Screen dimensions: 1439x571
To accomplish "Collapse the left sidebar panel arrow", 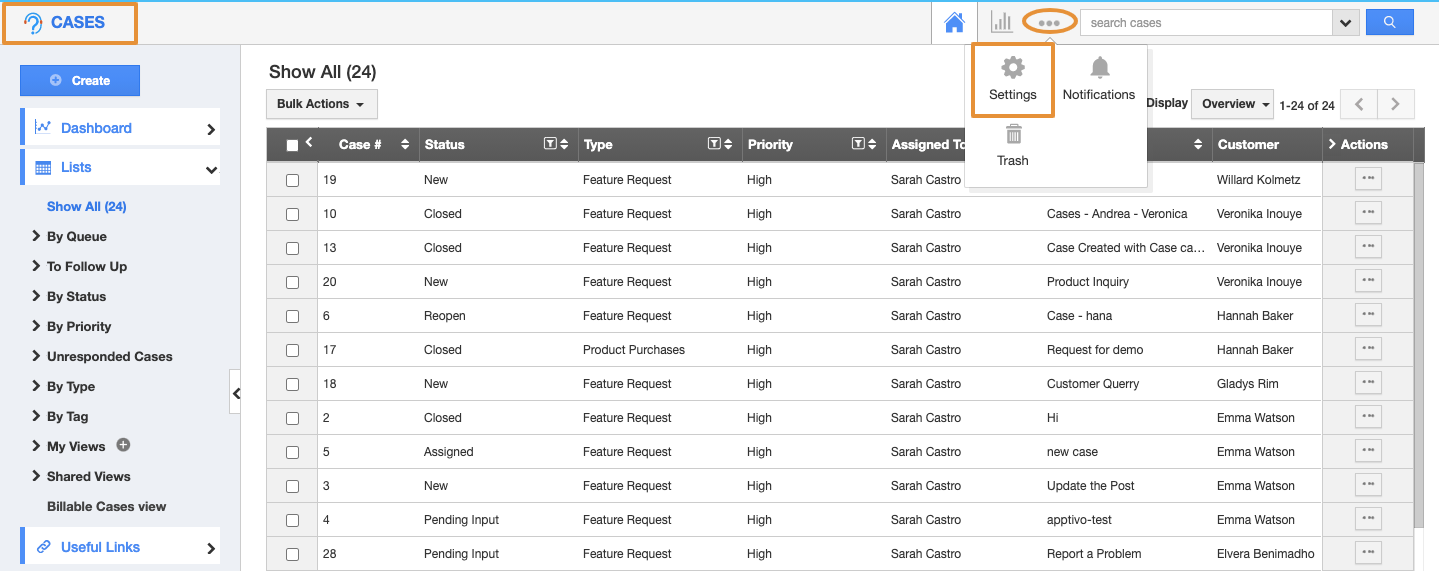I will [236, 394].
